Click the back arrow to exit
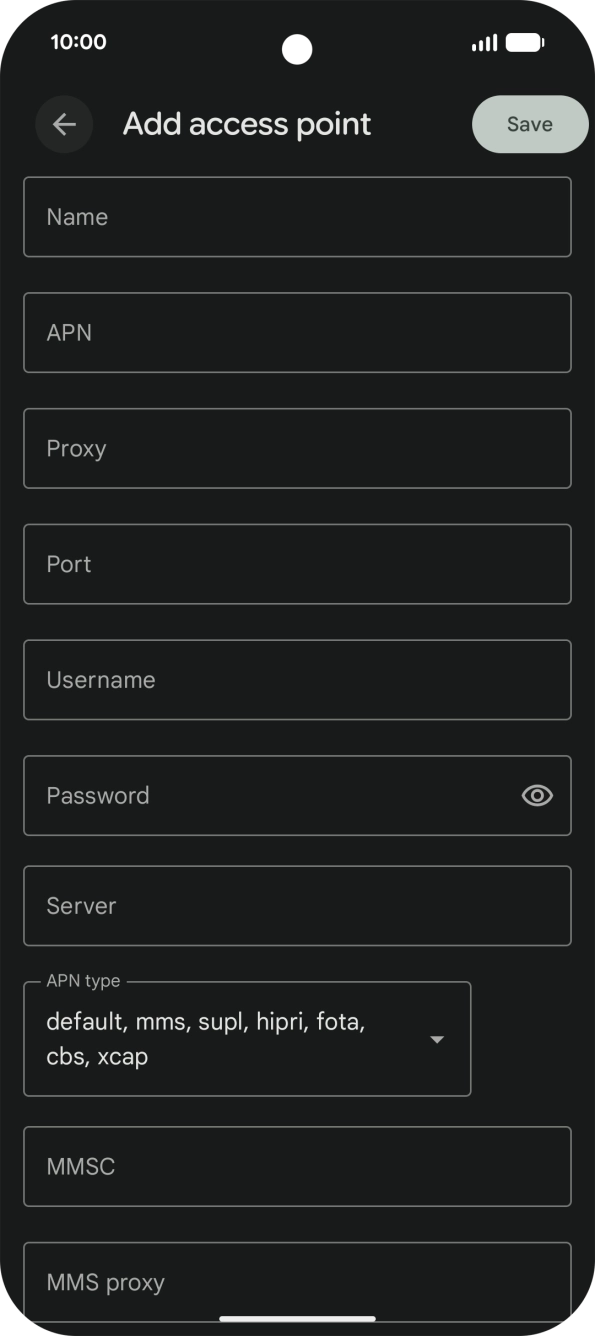Image resolution: width=595 pixels, height=1336 pixels. tap(64, 124)
